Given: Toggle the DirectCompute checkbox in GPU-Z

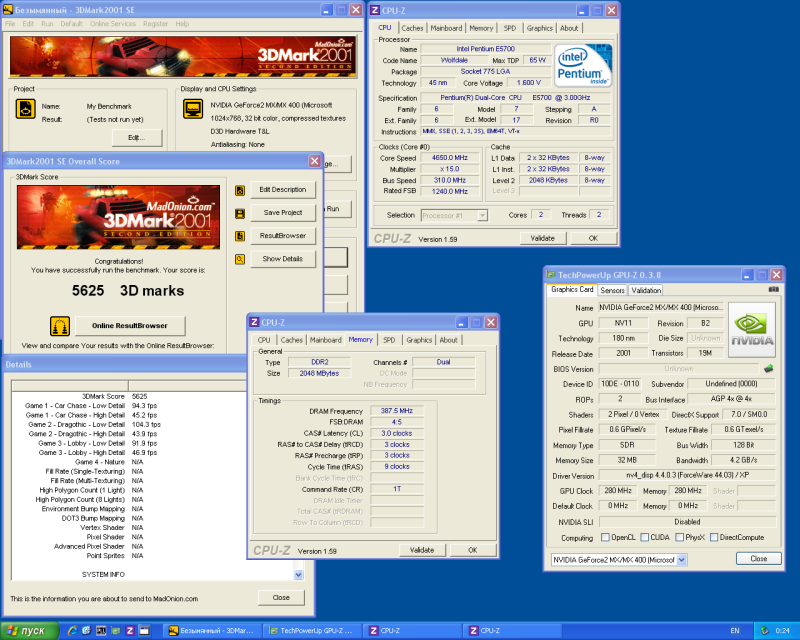Looking at the screenshot, I should tap(714, 537).
